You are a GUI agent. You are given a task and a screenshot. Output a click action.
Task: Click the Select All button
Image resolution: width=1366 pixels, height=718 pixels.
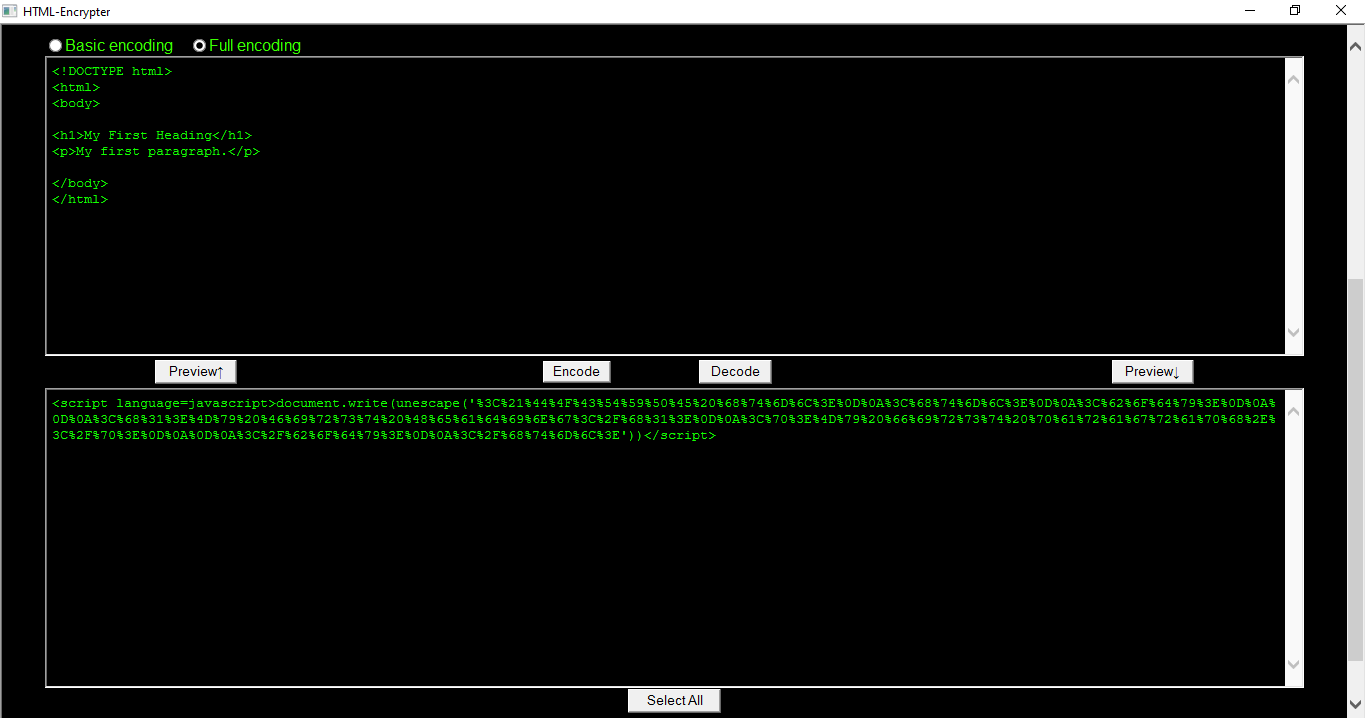coord(674,700)
